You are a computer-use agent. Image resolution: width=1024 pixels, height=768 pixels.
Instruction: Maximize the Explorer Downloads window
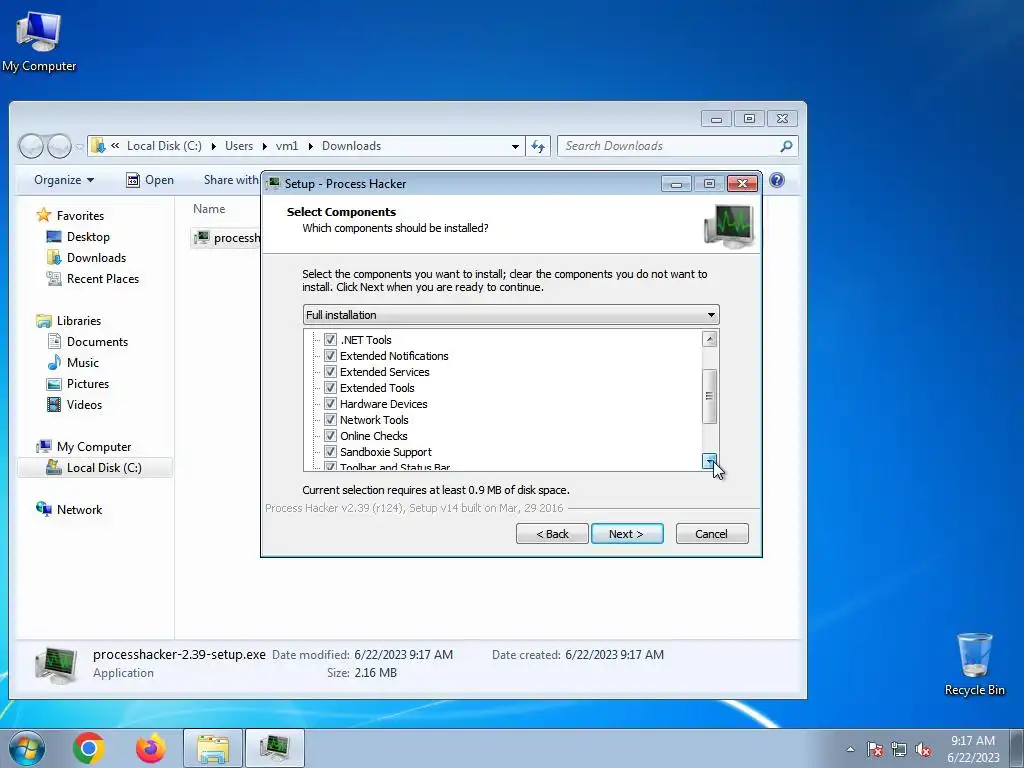pos(750,119)
